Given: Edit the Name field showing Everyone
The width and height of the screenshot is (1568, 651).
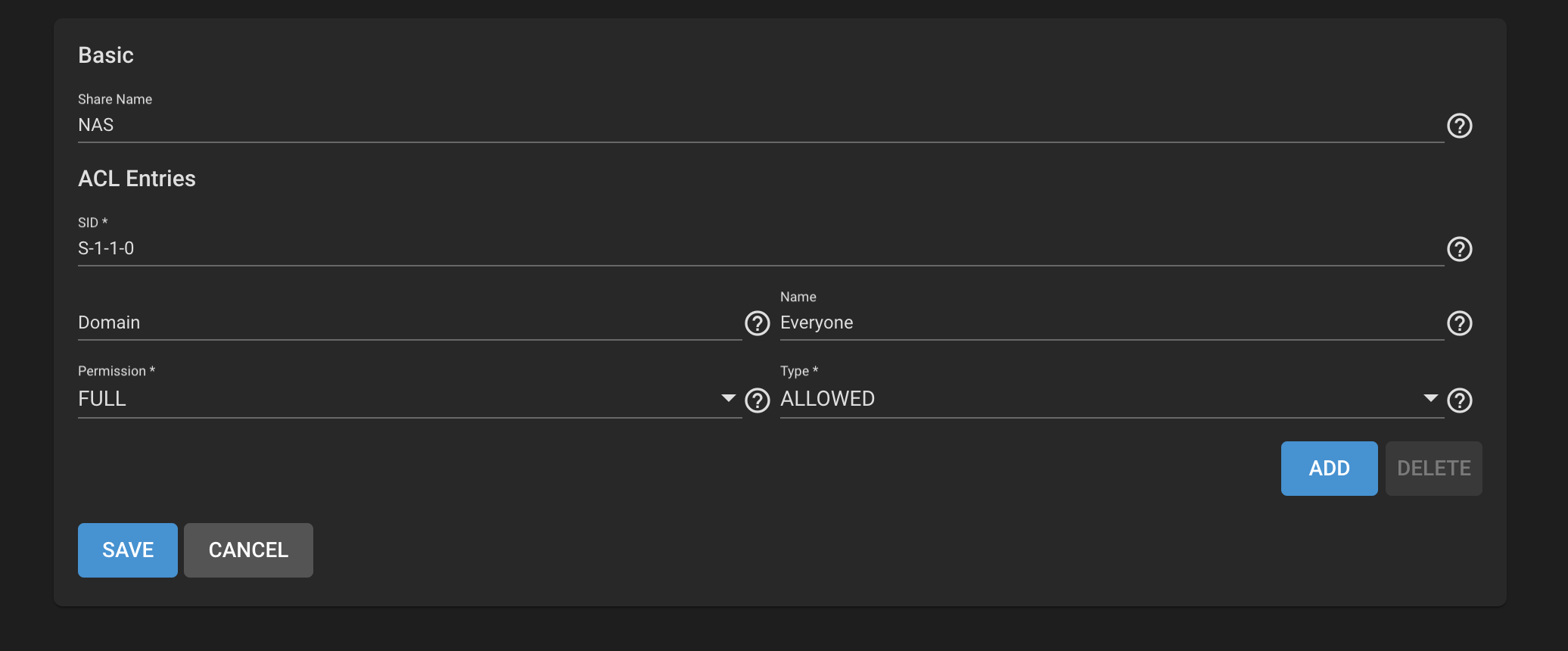Looking at the screenshot, I should [x=1112, y=322].
